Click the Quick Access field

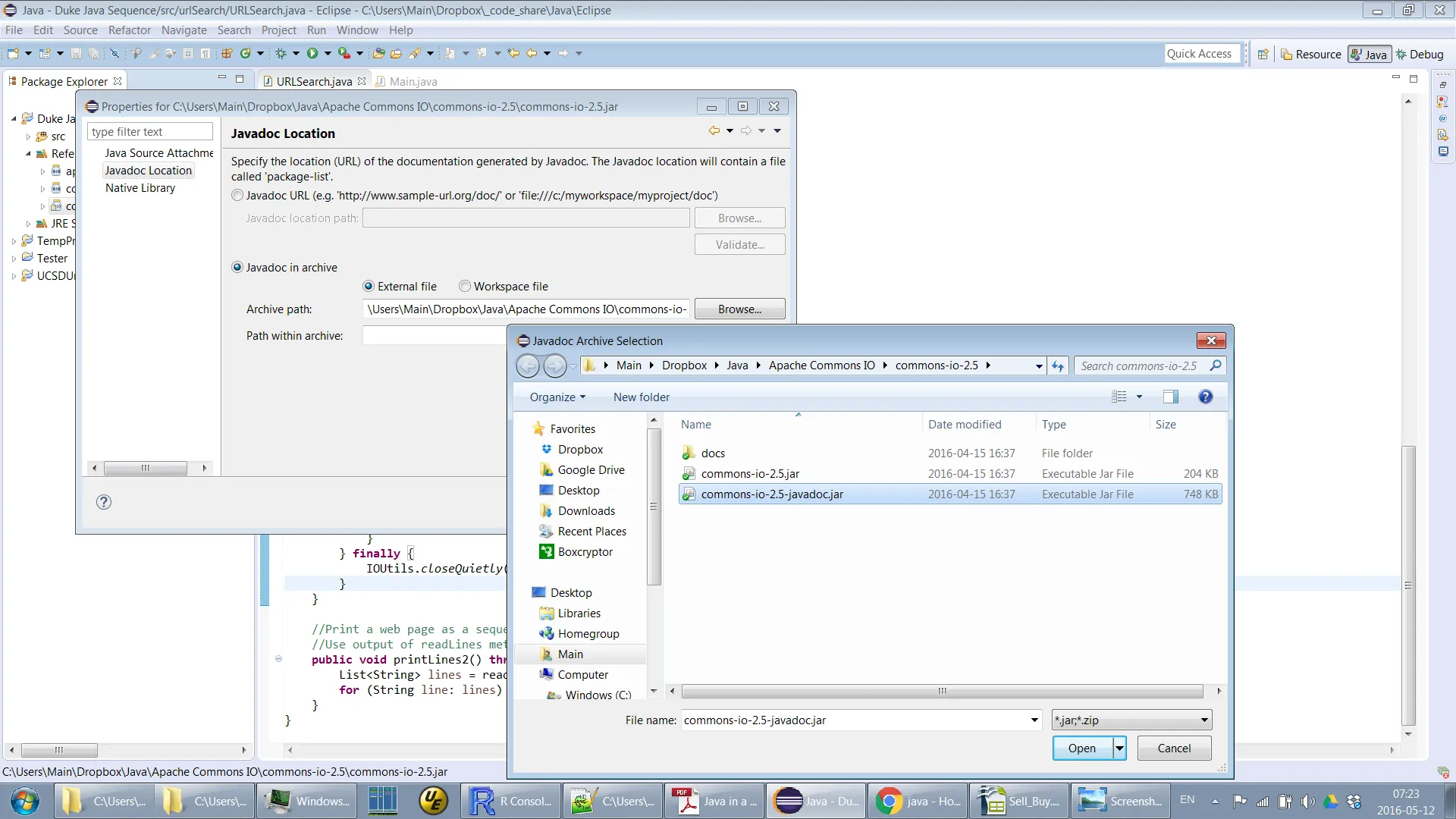click(1203, 54)
